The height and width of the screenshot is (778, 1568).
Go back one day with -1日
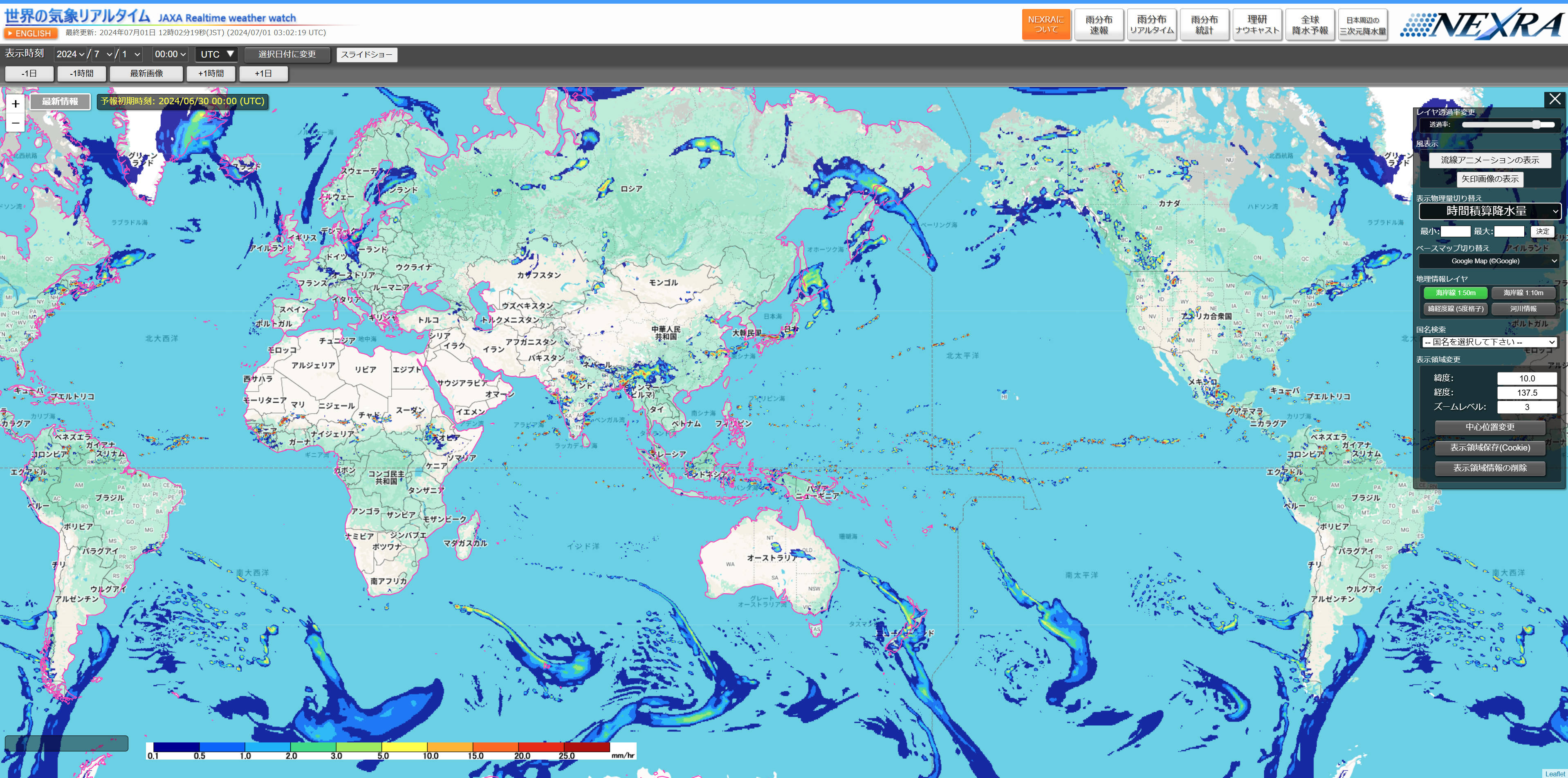[29, 74]
